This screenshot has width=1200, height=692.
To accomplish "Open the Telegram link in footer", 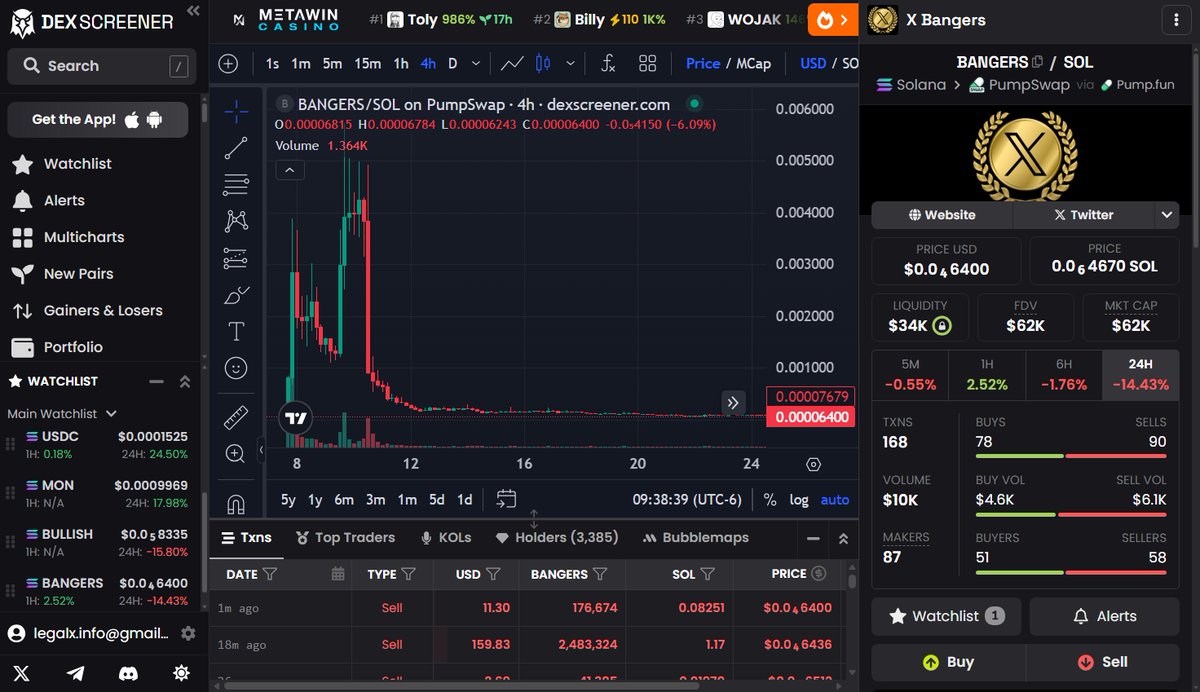I will (x=75, y=673).
